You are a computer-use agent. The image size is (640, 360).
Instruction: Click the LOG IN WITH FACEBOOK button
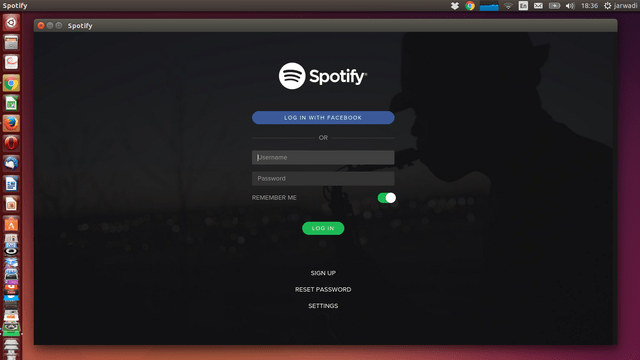[323, 118]
